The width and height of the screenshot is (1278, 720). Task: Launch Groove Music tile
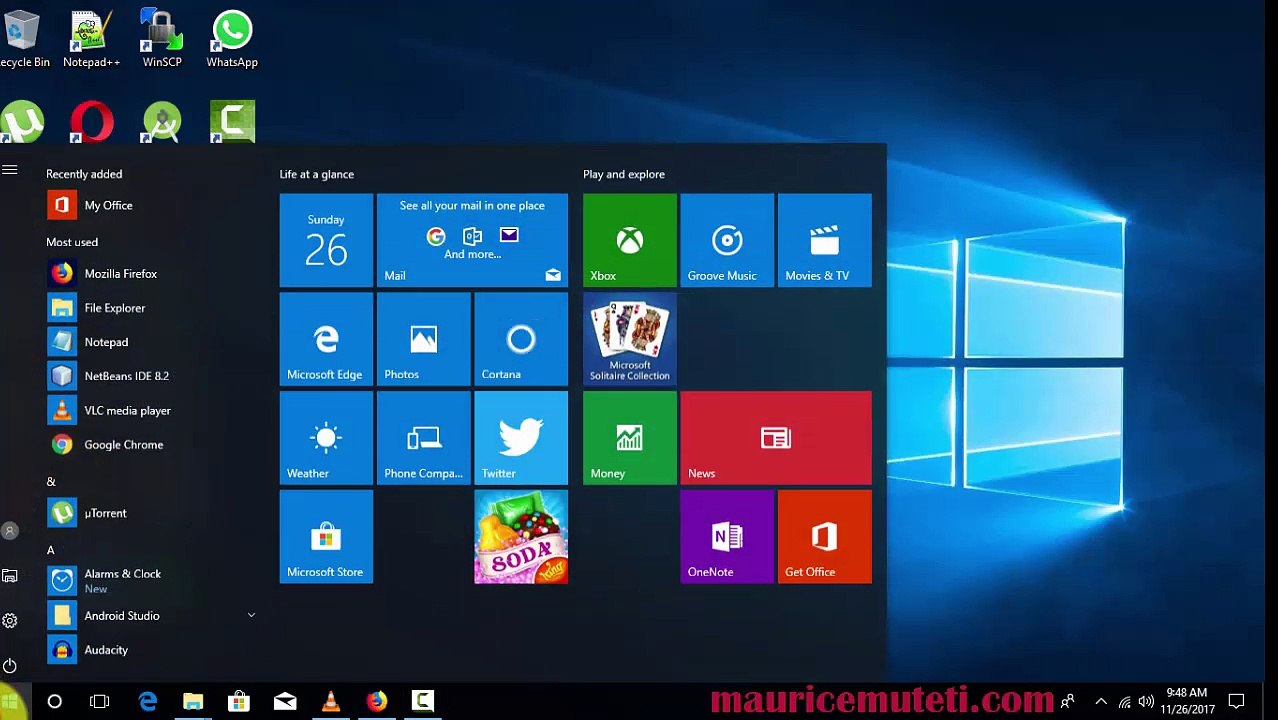(727, 240)
